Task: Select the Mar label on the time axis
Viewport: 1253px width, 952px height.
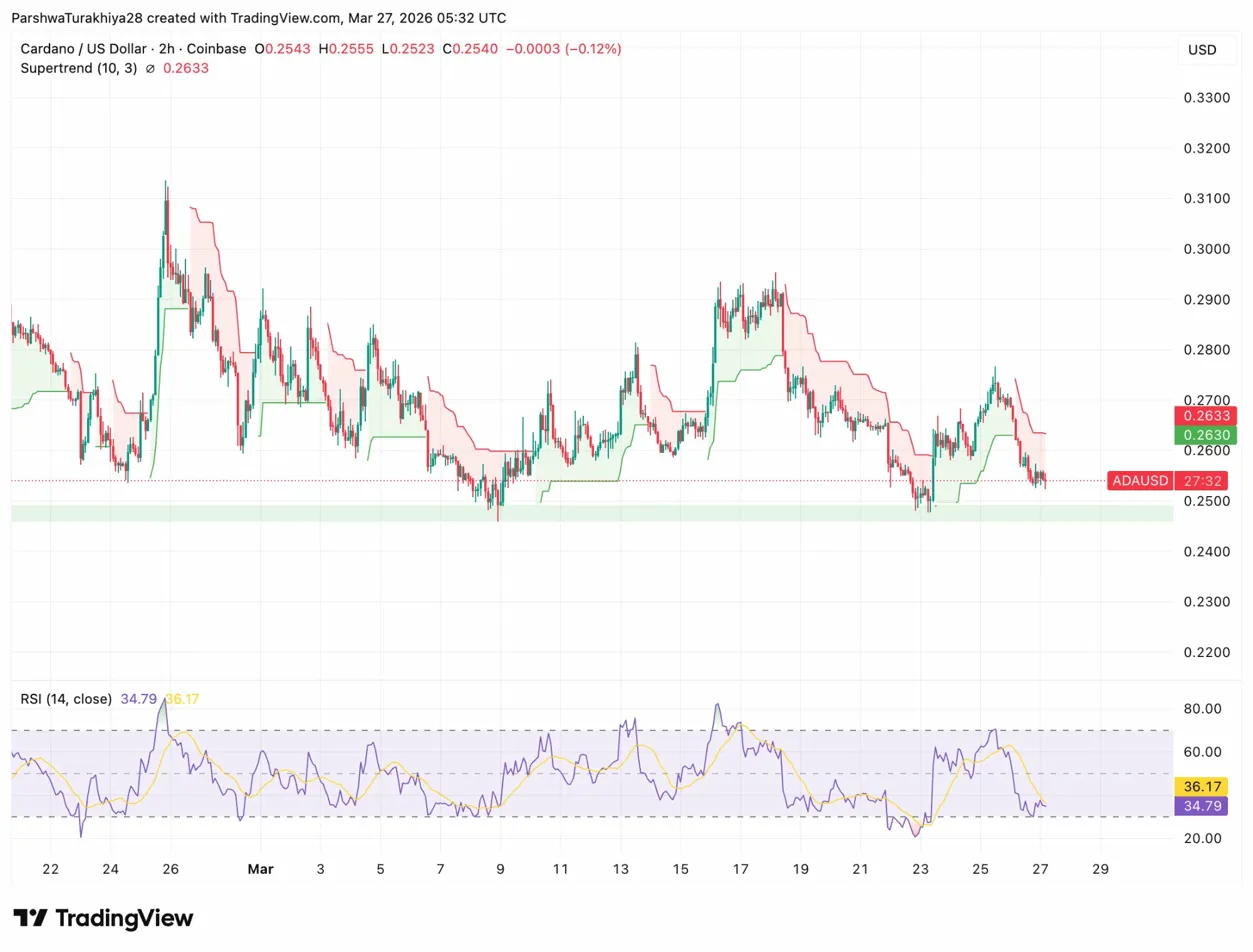Action: coord(261,869)
